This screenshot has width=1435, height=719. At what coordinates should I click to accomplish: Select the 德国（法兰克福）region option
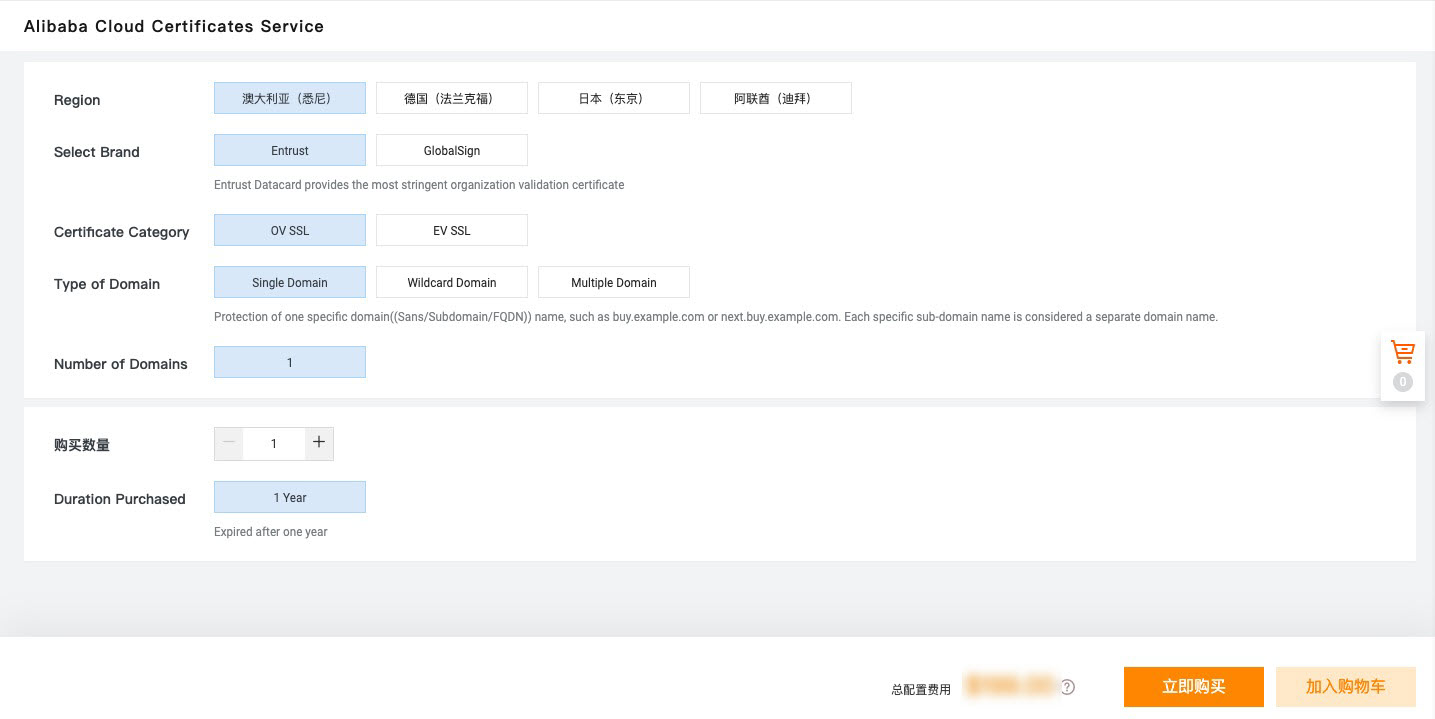(452, 98)
